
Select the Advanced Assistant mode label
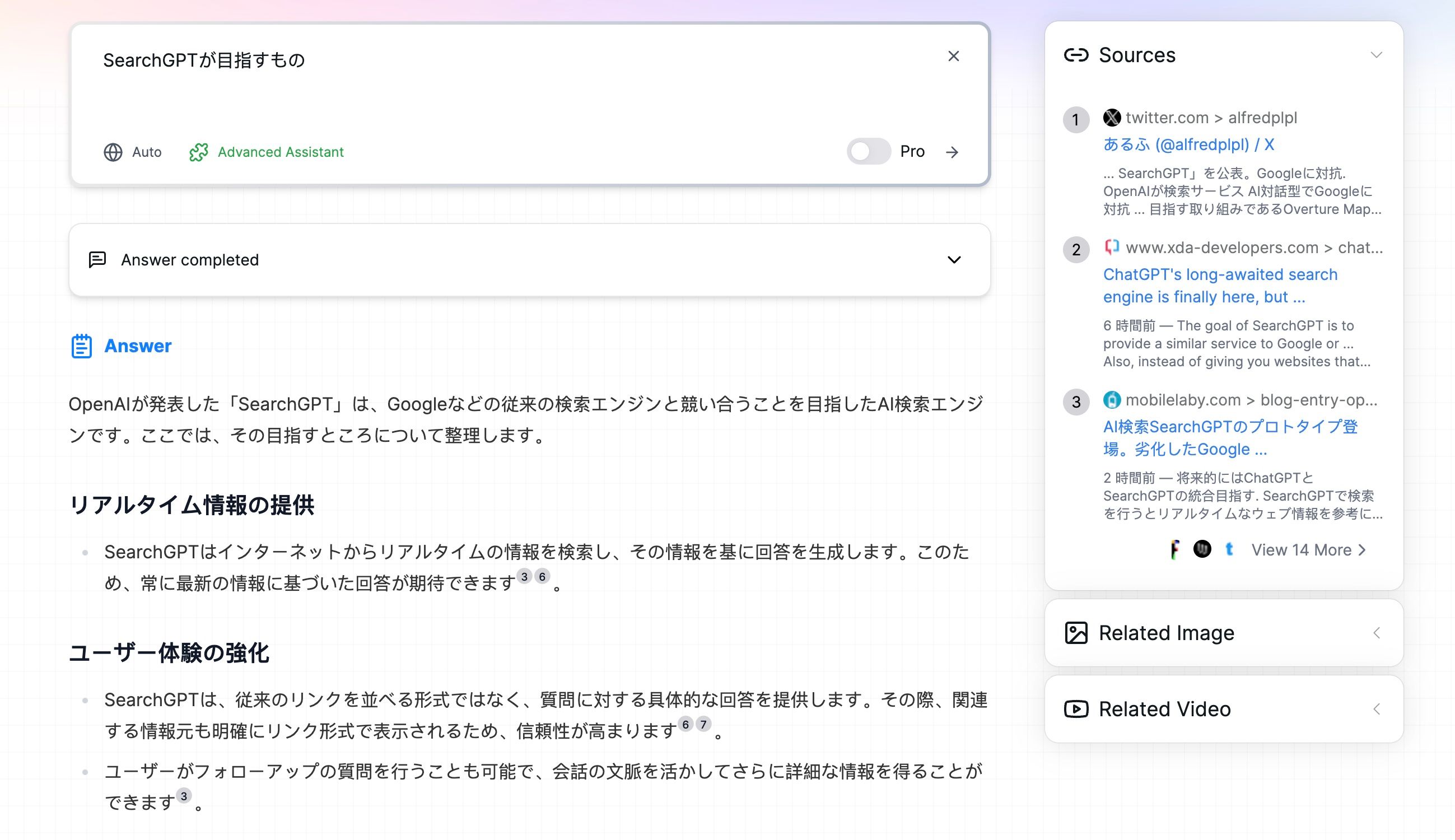coord(281,152)
